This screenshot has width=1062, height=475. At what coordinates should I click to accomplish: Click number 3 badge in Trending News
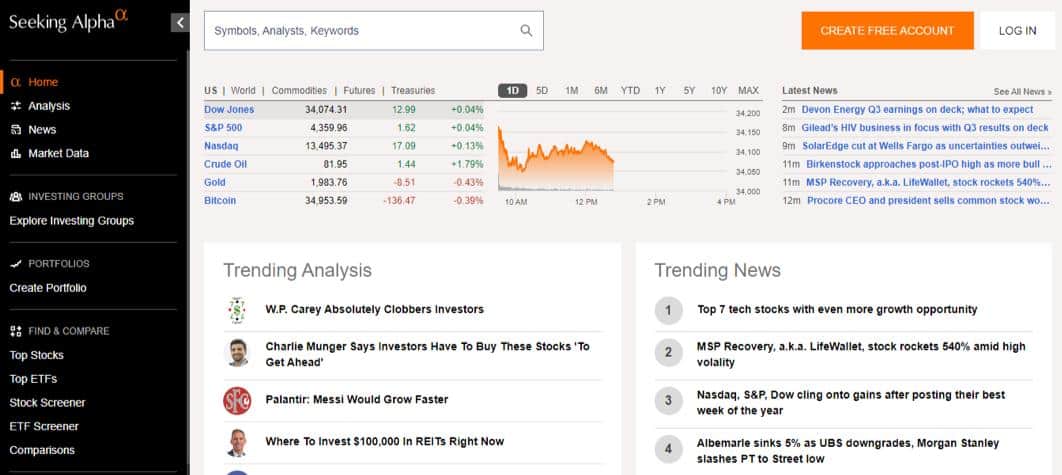coord(668,400)
